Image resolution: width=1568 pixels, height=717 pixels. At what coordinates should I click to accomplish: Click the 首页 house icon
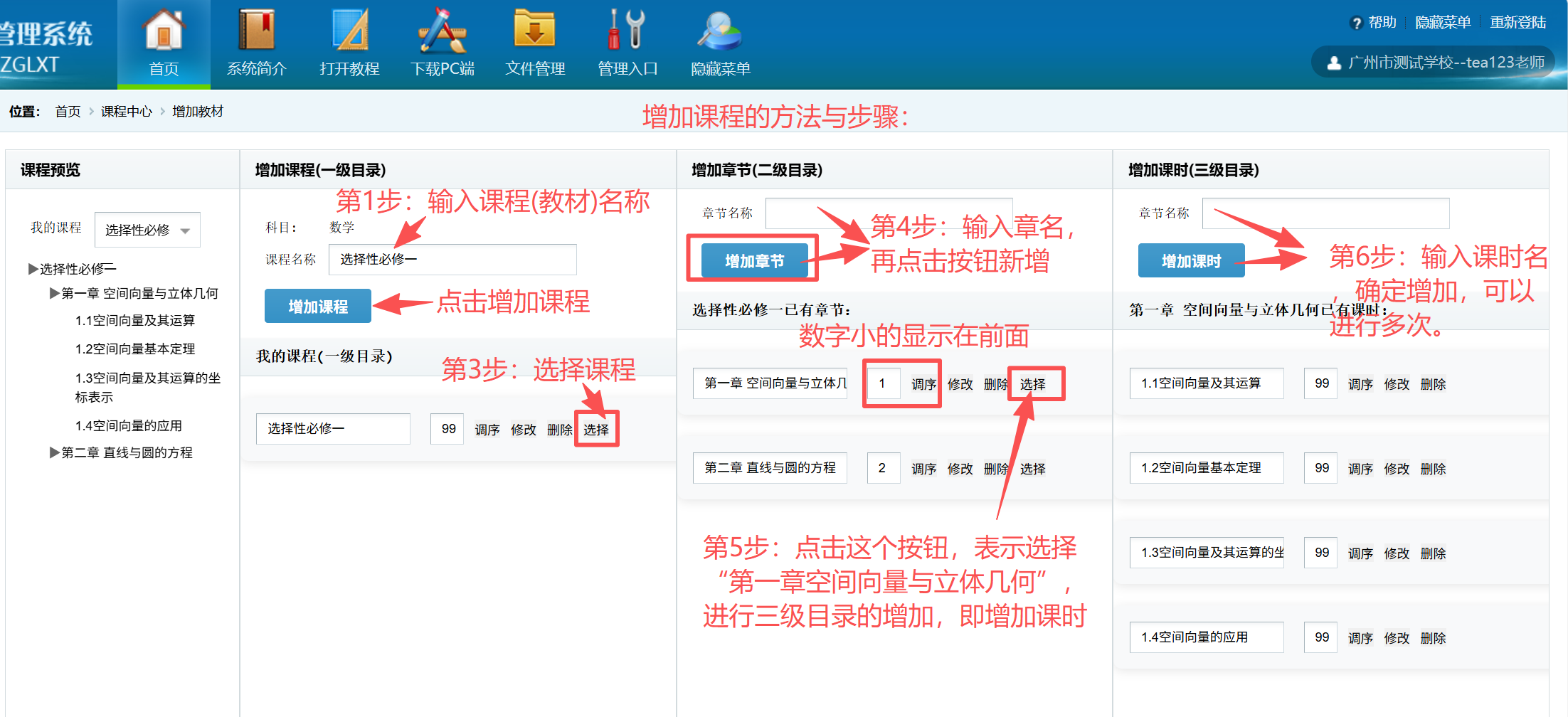click(164, 30)
